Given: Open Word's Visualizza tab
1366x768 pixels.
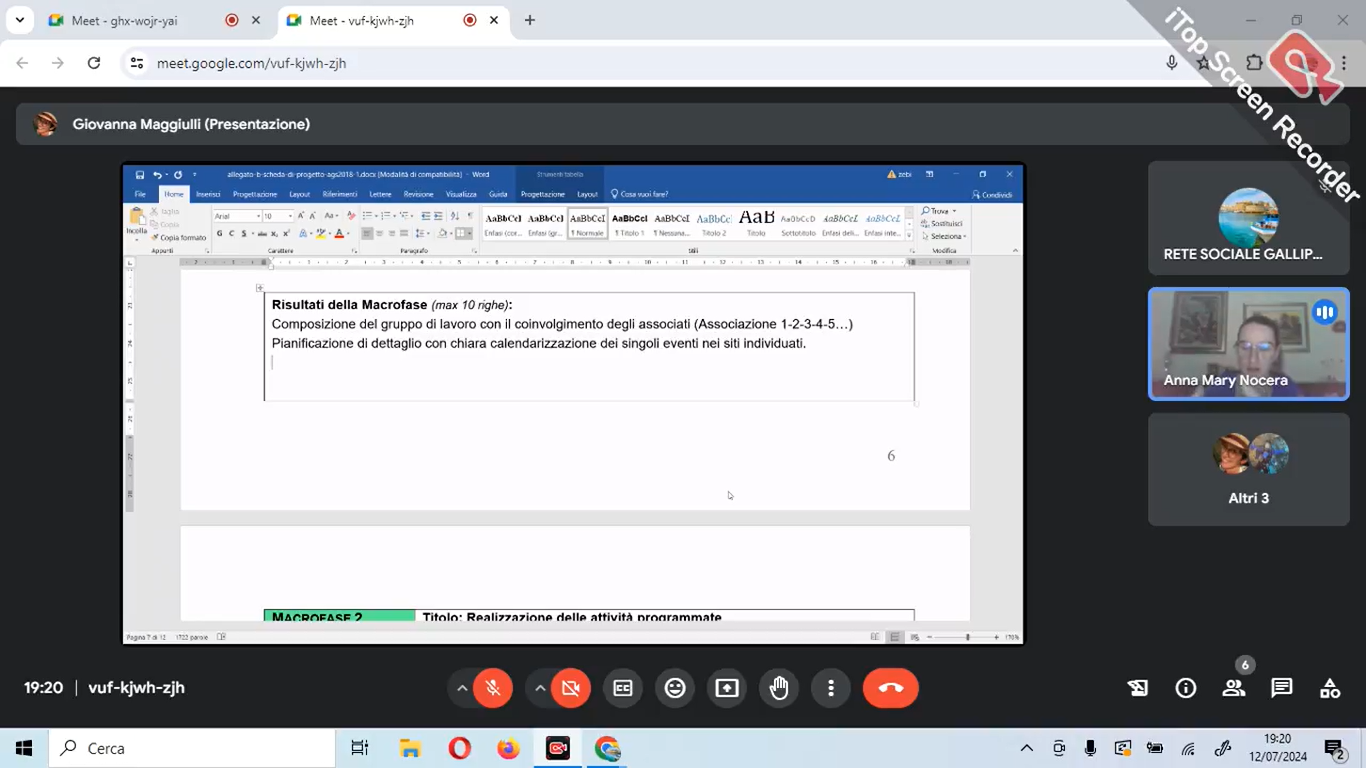Looking at the screenshot, I should (x=461, y=194).
